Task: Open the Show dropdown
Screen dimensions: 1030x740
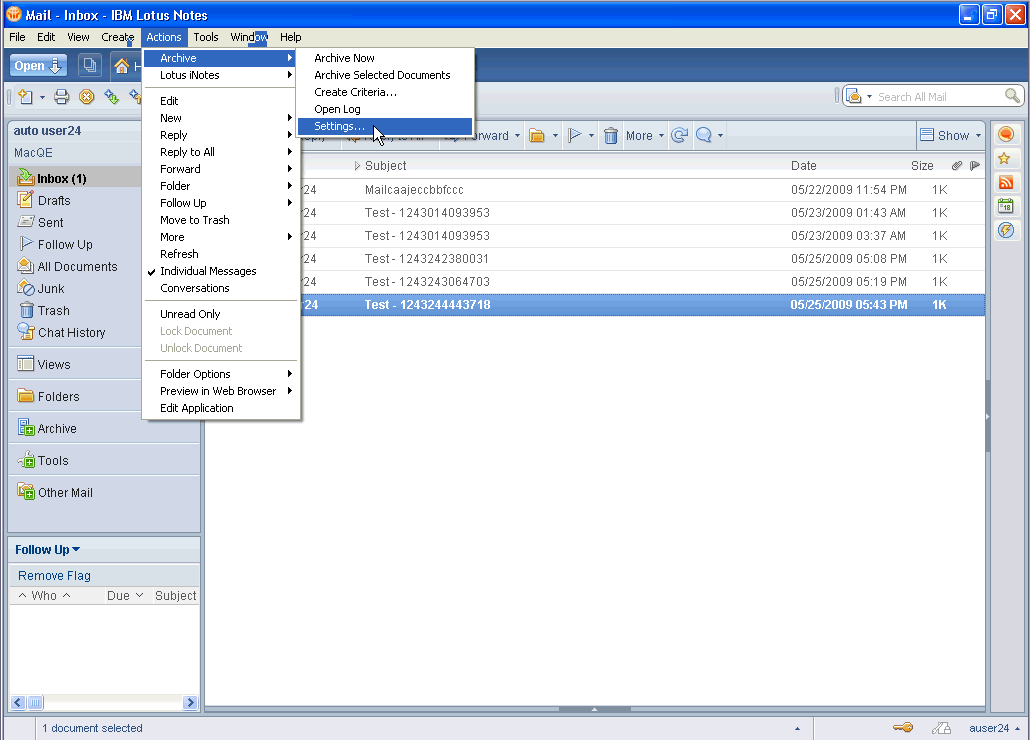Action: click(x=951, y=135)
